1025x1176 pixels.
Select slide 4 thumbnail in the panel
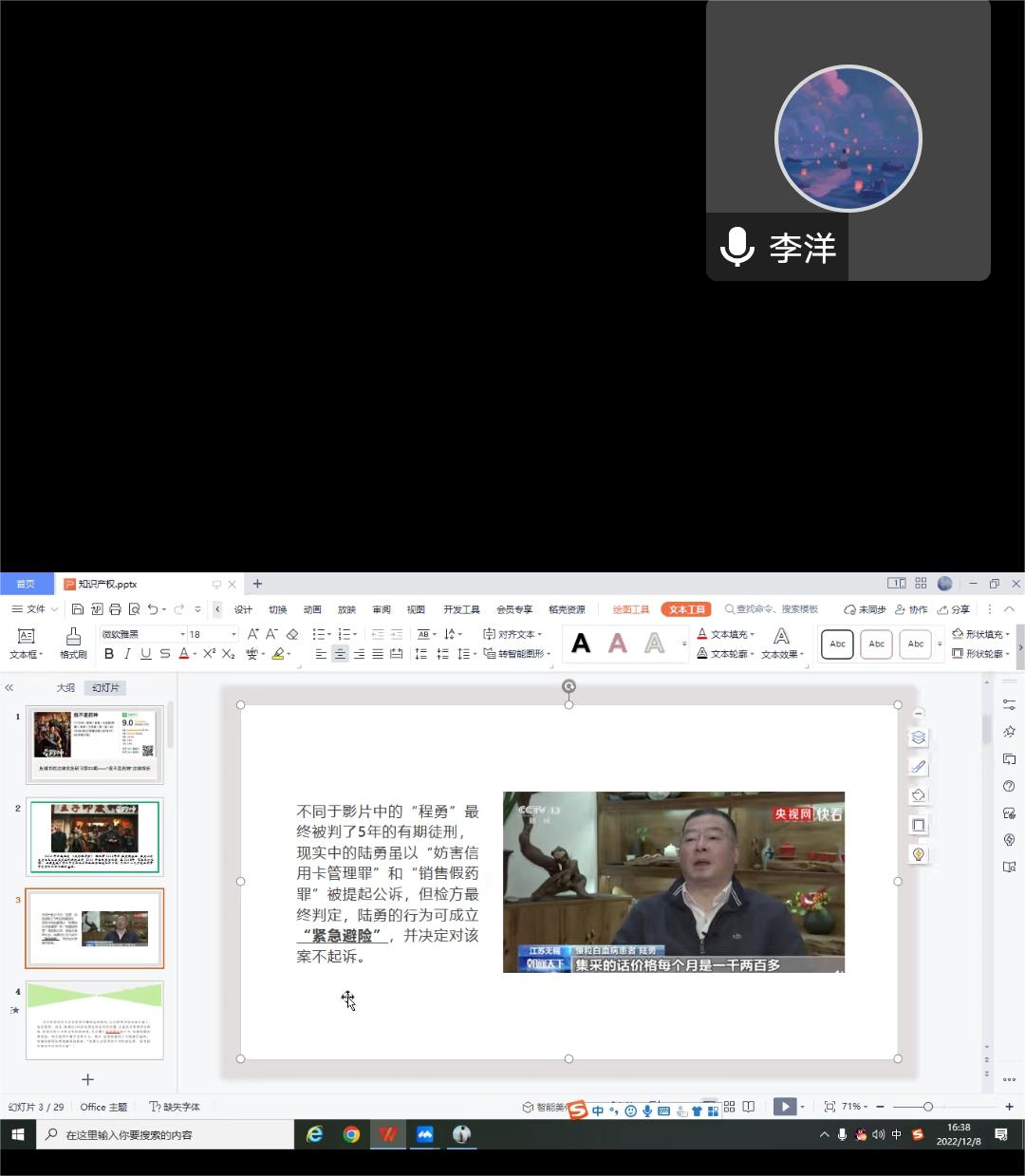tap(94, 1019)
